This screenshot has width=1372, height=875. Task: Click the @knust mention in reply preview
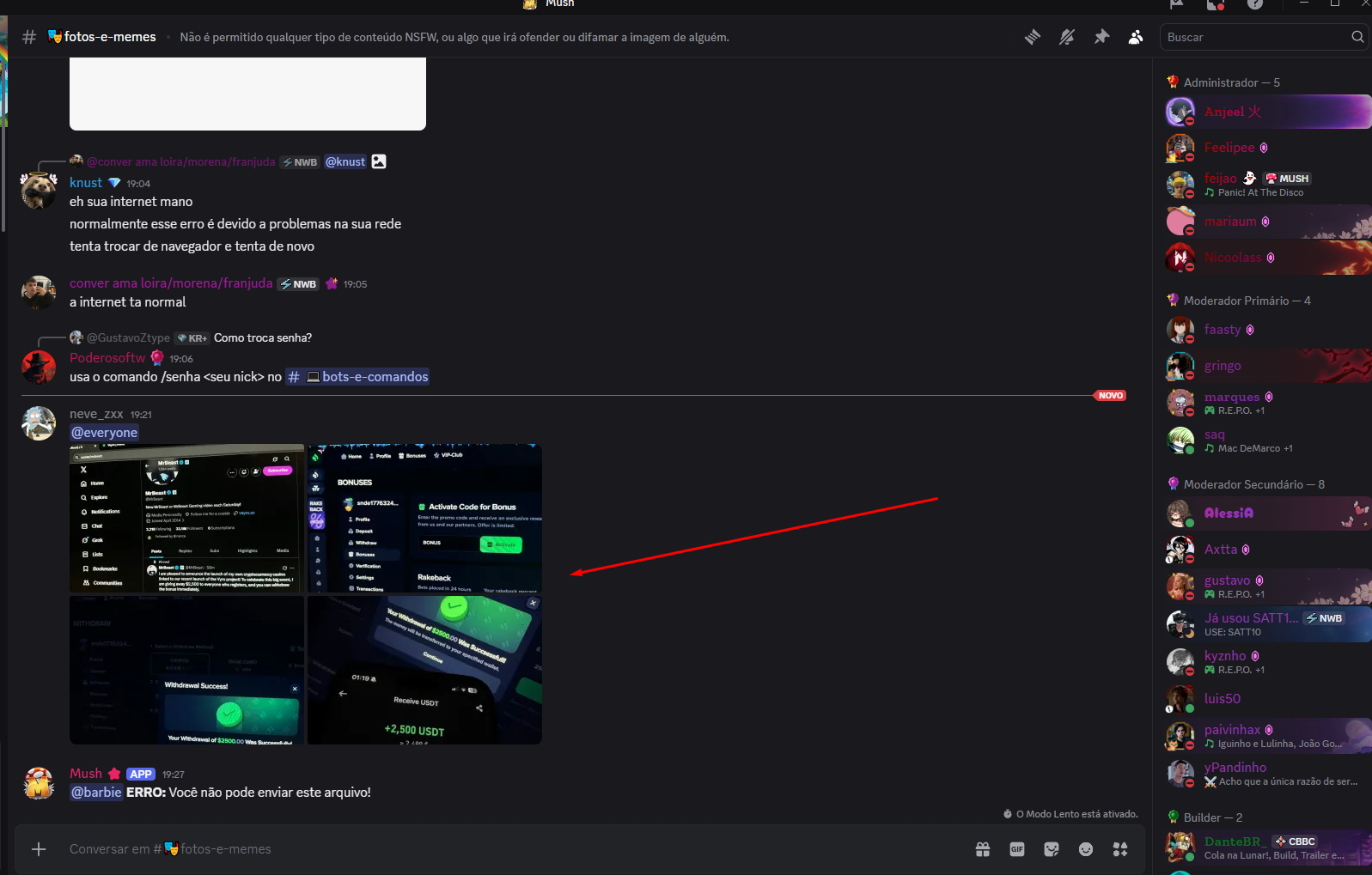(x=345, y=161)
